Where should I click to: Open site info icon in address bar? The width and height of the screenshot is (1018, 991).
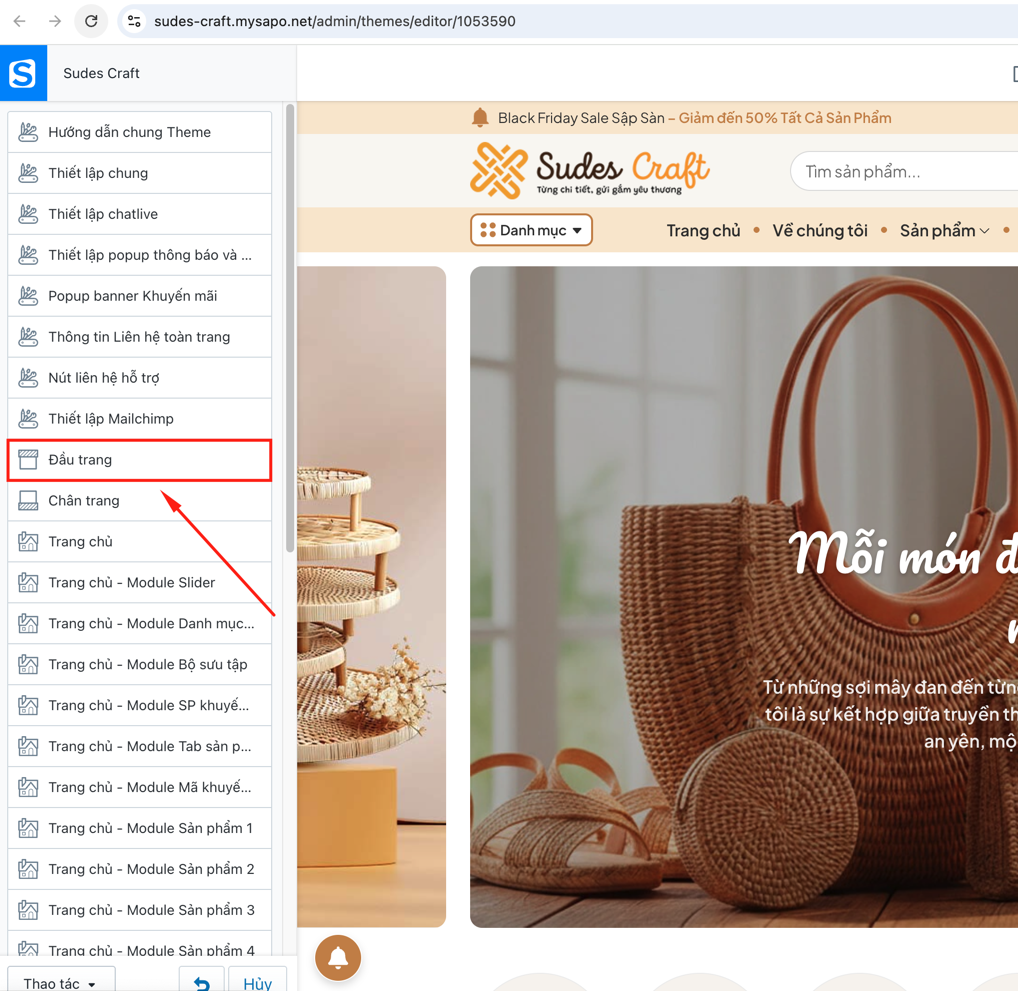click(134, 21)
